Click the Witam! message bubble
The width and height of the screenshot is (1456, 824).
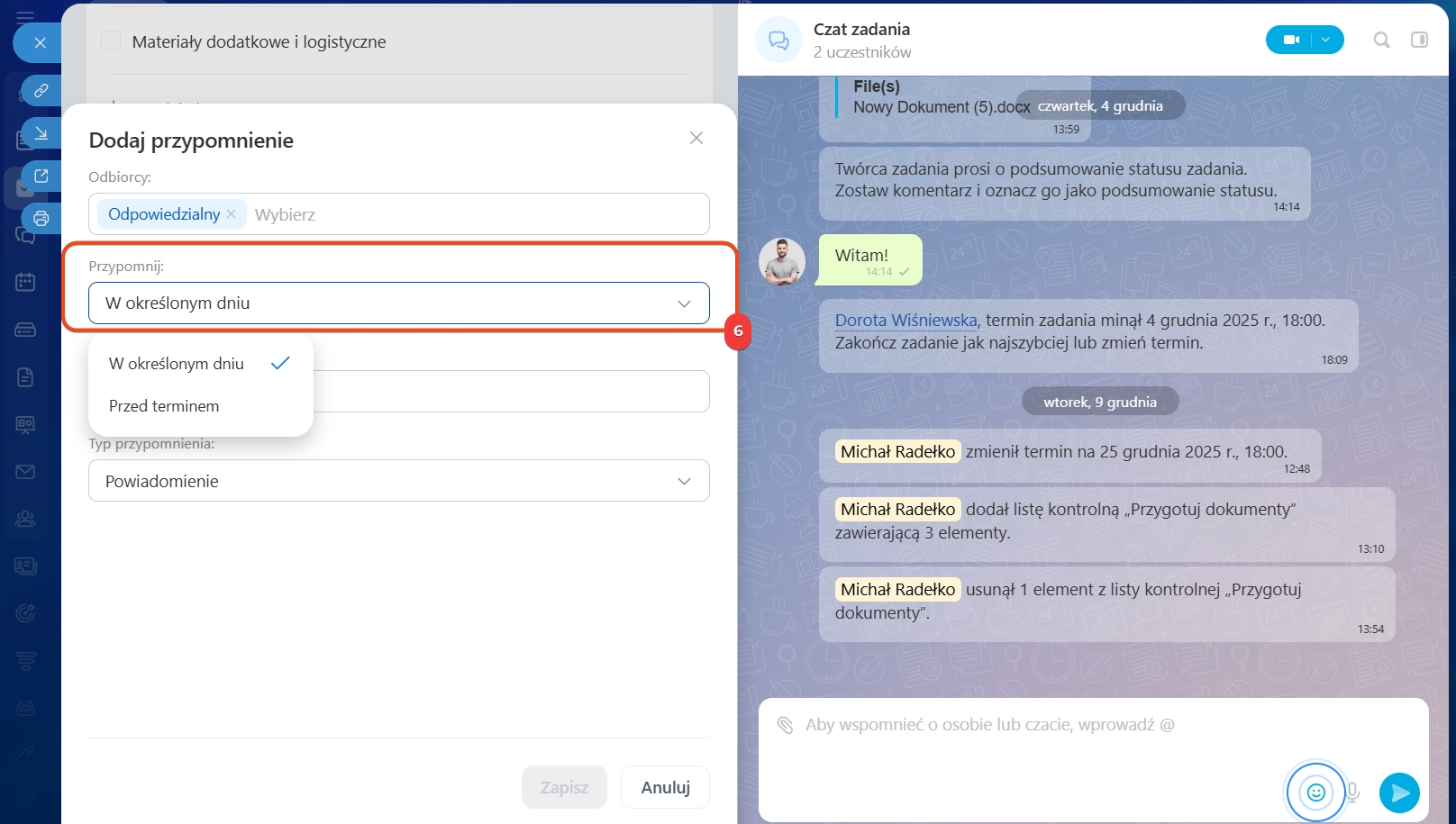pos(869,260)
